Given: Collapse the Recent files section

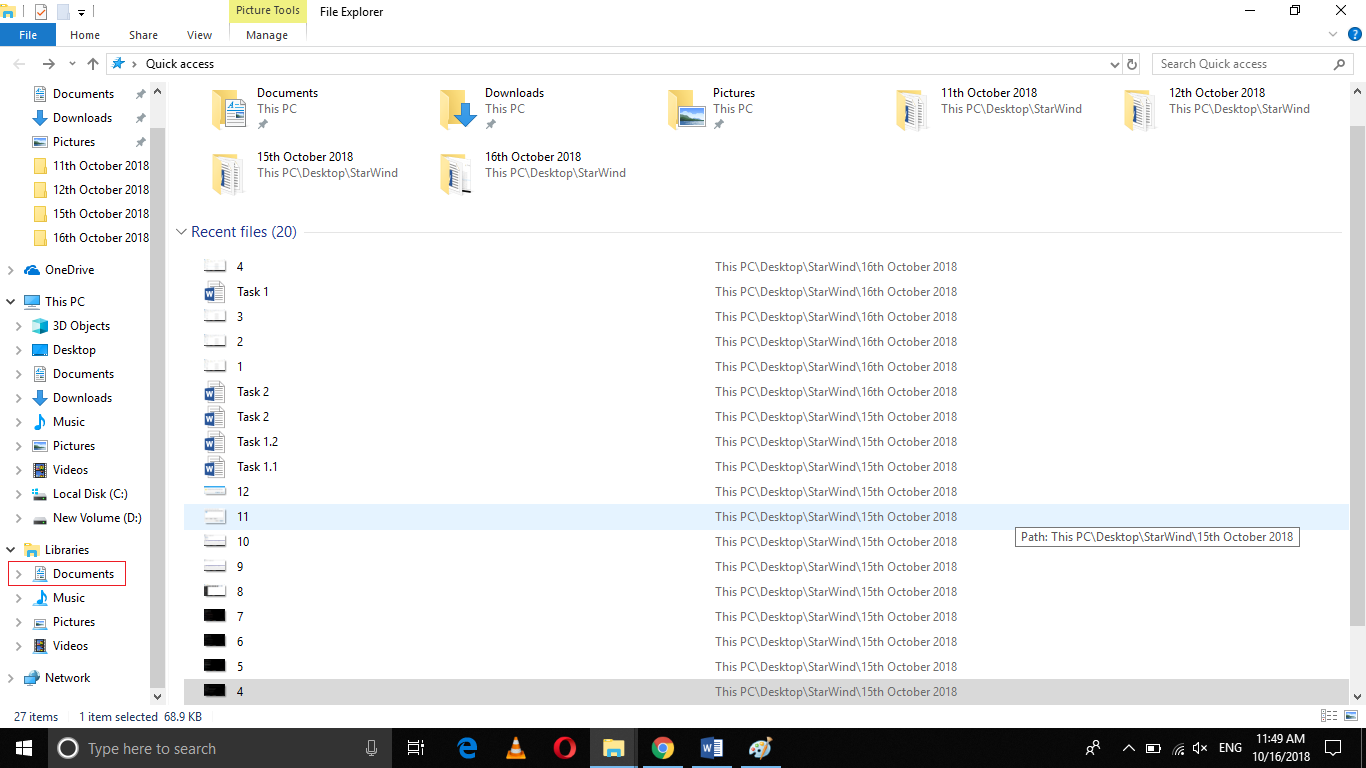Looking at the screenshot, I should pyautogui.click(x=181, y=231).
